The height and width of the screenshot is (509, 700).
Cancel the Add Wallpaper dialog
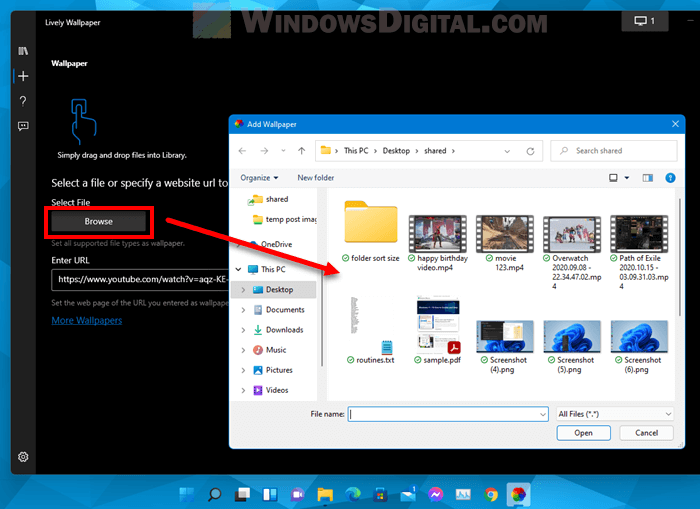pyautogui.click(x=646, y=433)
